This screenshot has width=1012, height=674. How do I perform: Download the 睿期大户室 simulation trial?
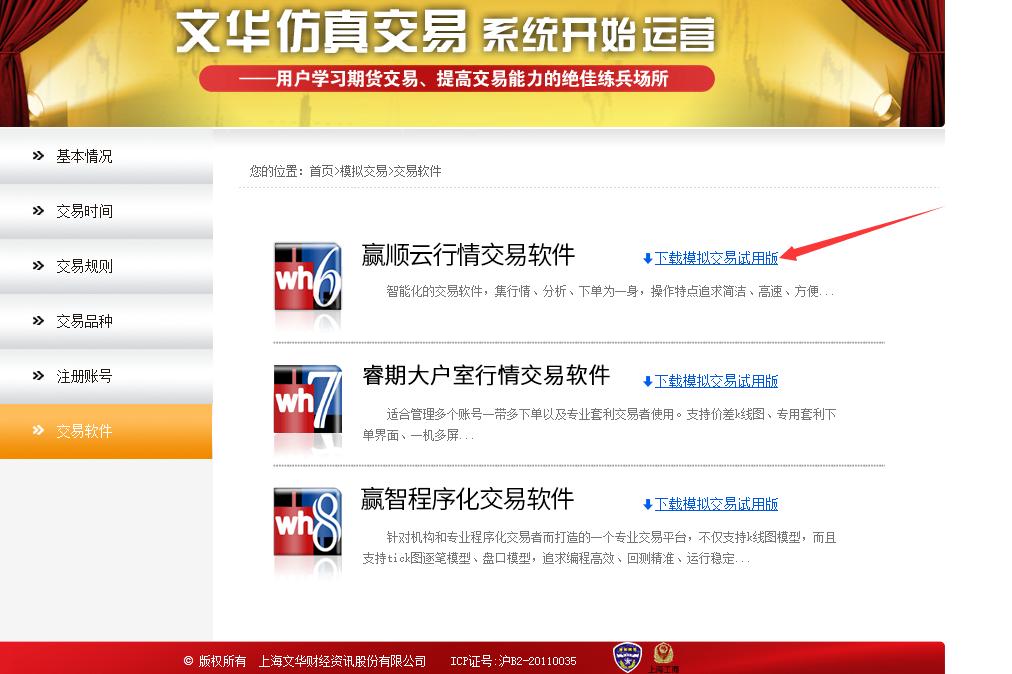point(716,380)
